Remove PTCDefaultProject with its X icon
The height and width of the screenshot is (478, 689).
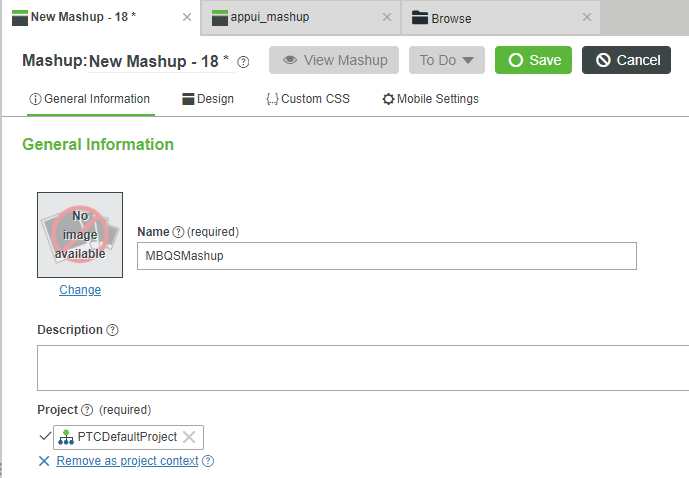pyautogui.click(x=189, y=437)
